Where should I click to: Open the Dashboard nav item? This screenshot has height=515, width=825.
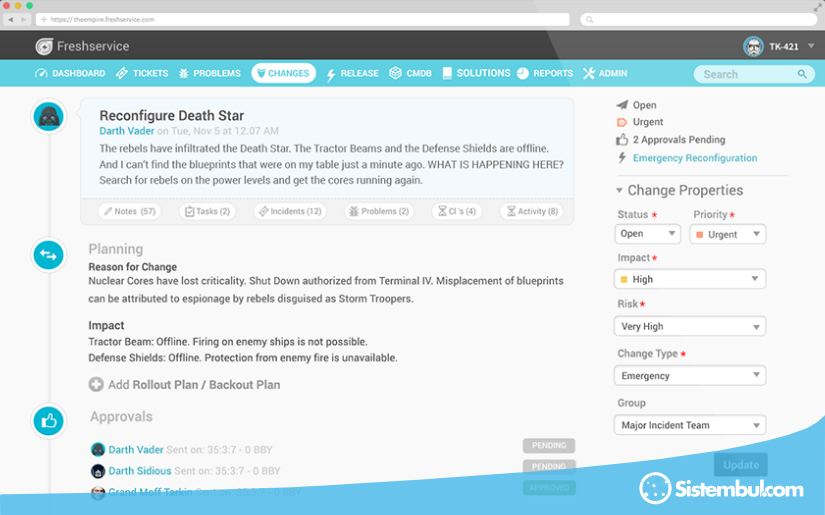(x=70, y=73)
